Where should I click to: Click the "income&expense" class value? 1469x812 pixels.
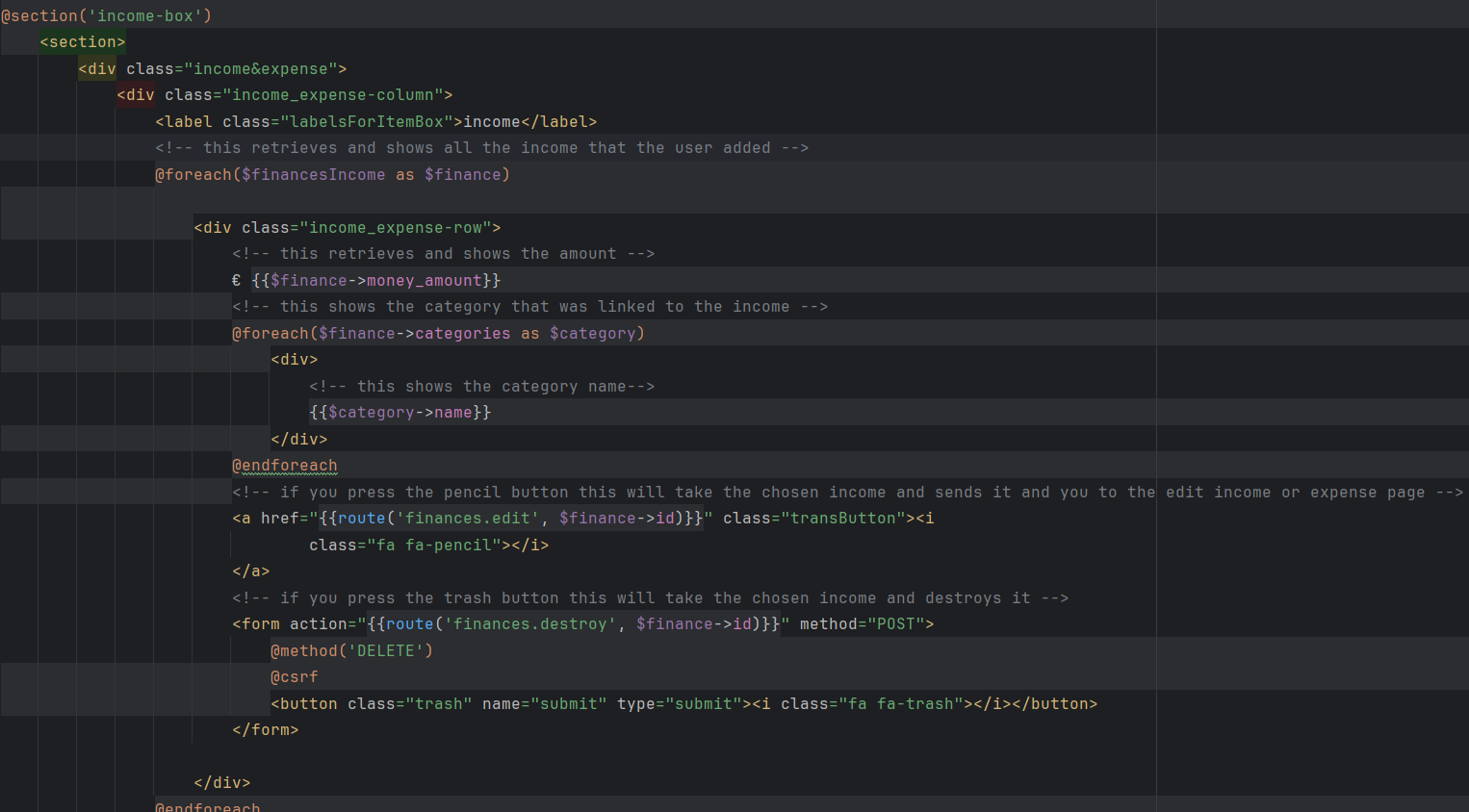(261, 69)
